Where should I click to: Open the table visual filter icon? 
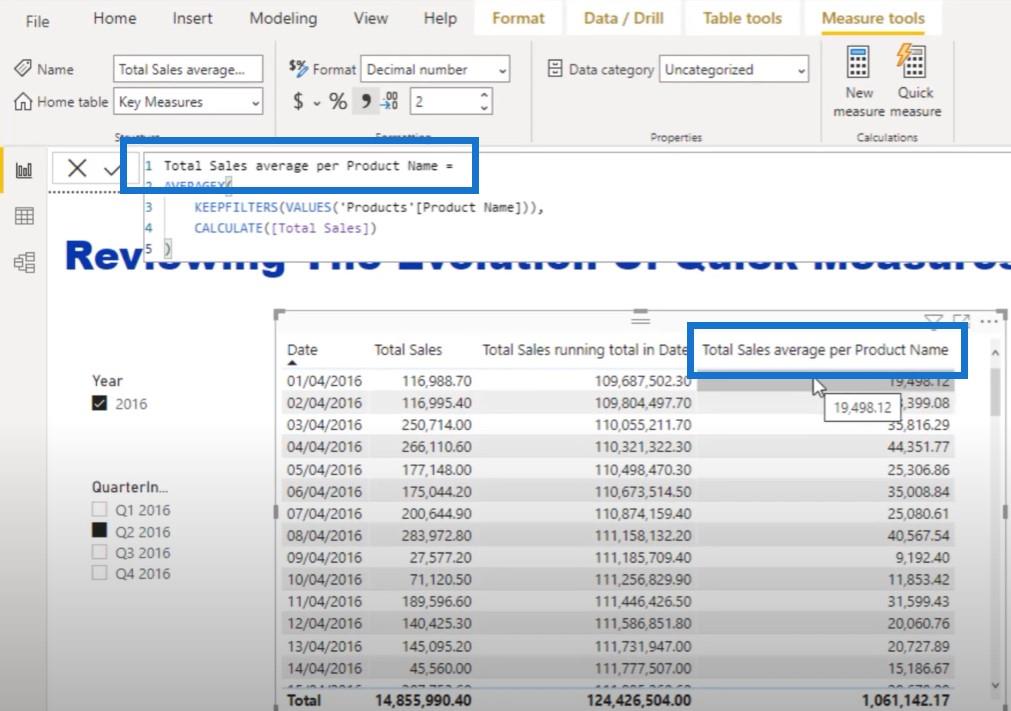pos(933,320)
